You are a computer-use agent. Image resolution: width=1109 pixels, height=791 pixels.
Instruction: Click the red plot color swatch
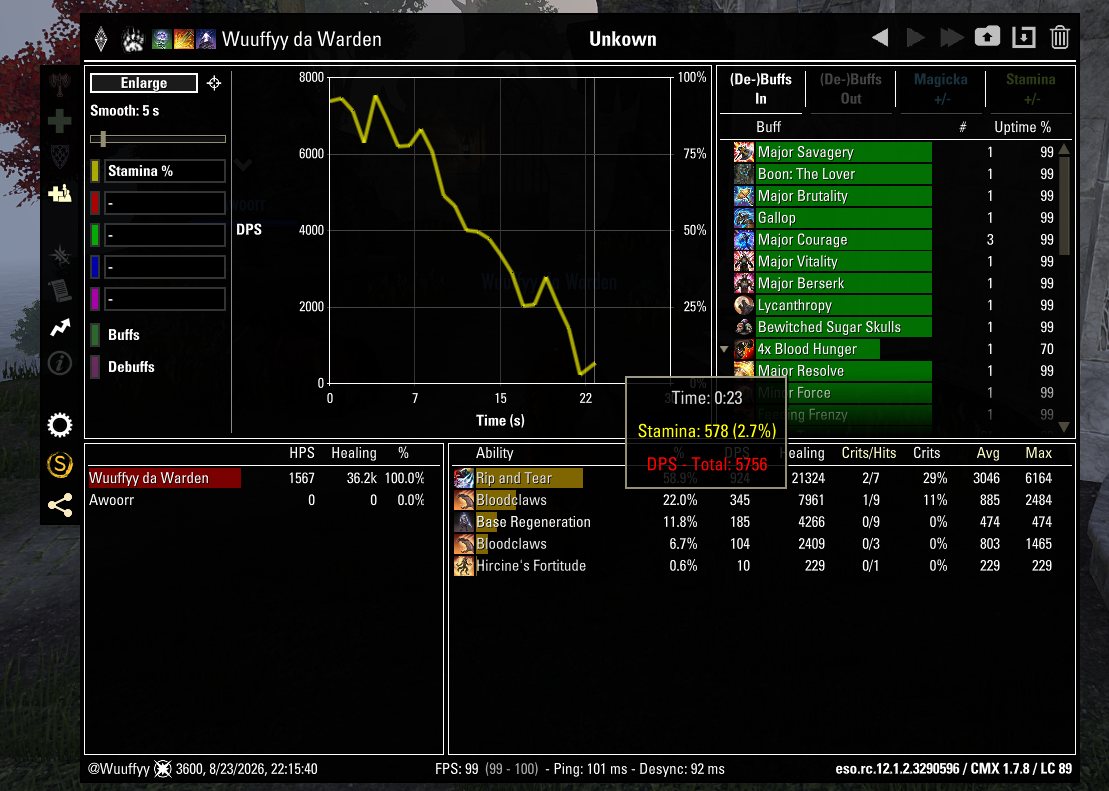click(95, 203)
